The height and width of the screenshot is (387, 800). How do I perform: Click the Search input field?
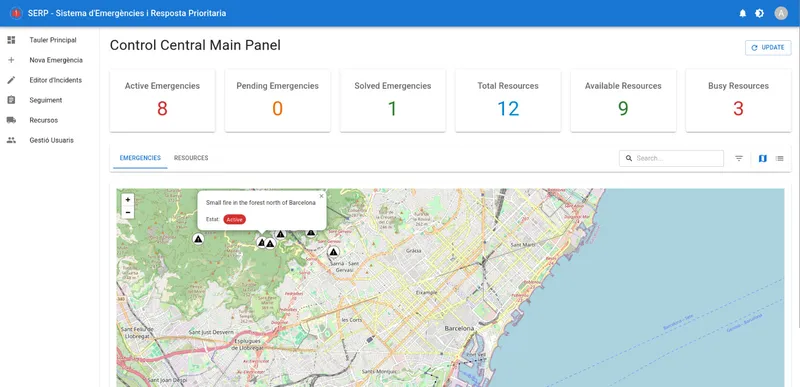671,158
